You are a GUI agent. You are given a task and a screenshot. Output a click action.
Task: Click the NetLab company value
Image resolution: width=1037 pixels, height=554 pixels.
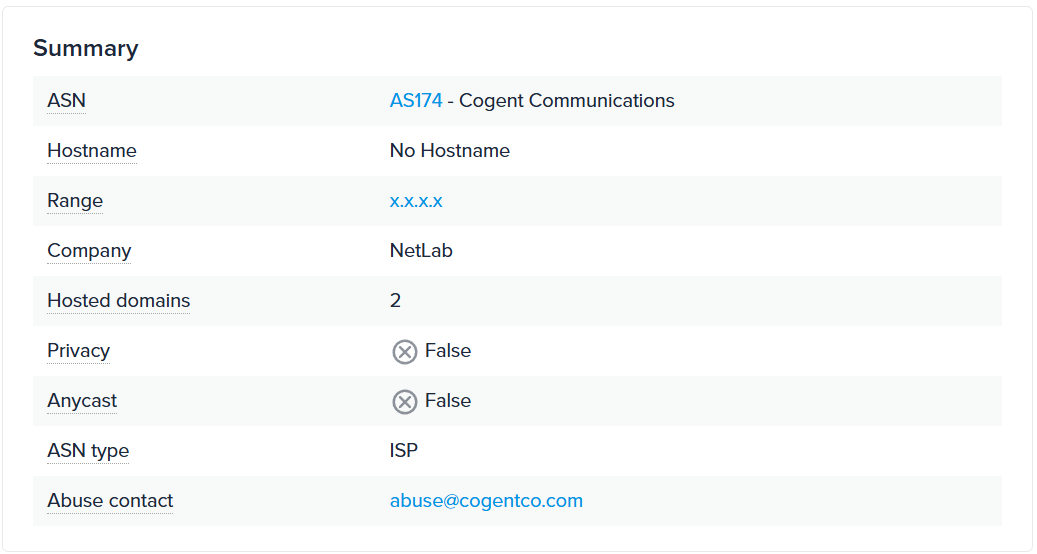pyautogui.click(x=421, y=251)
